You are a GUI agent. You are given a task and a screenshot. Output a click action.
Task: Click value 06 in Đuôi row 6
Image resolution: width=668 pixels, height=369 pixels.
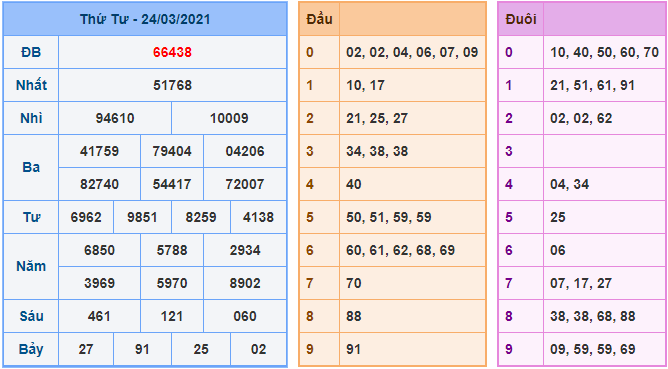[558, 250]
